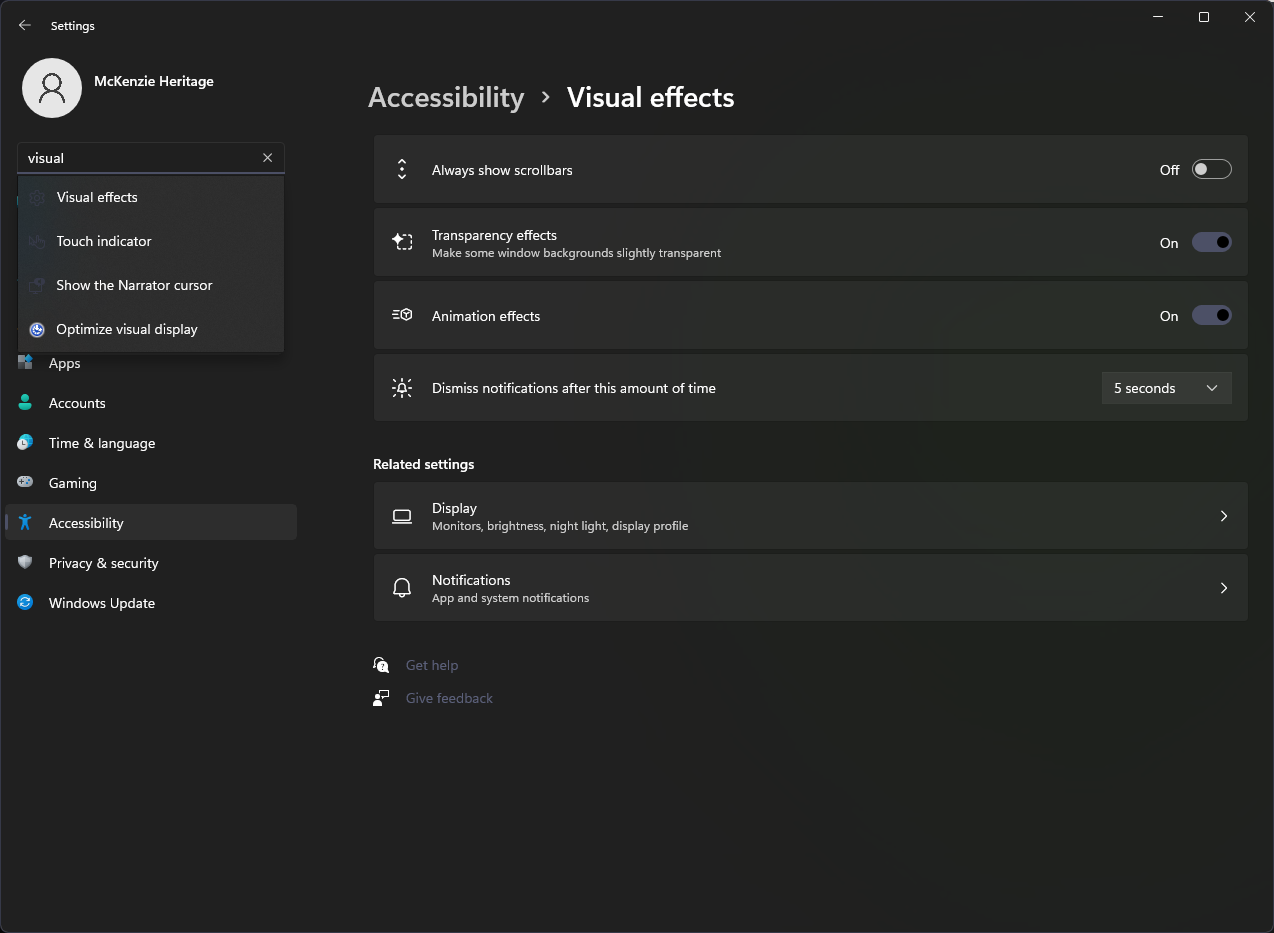Open the Get help link

(x=432, y=665)
